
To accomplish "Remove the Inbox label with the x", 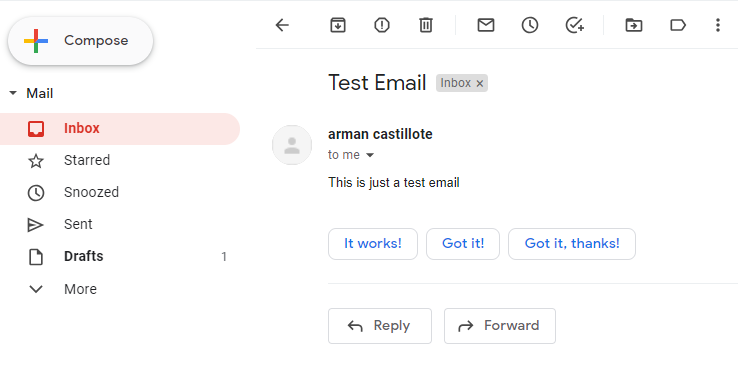I will pyautogui.click(x=480, y=84).
